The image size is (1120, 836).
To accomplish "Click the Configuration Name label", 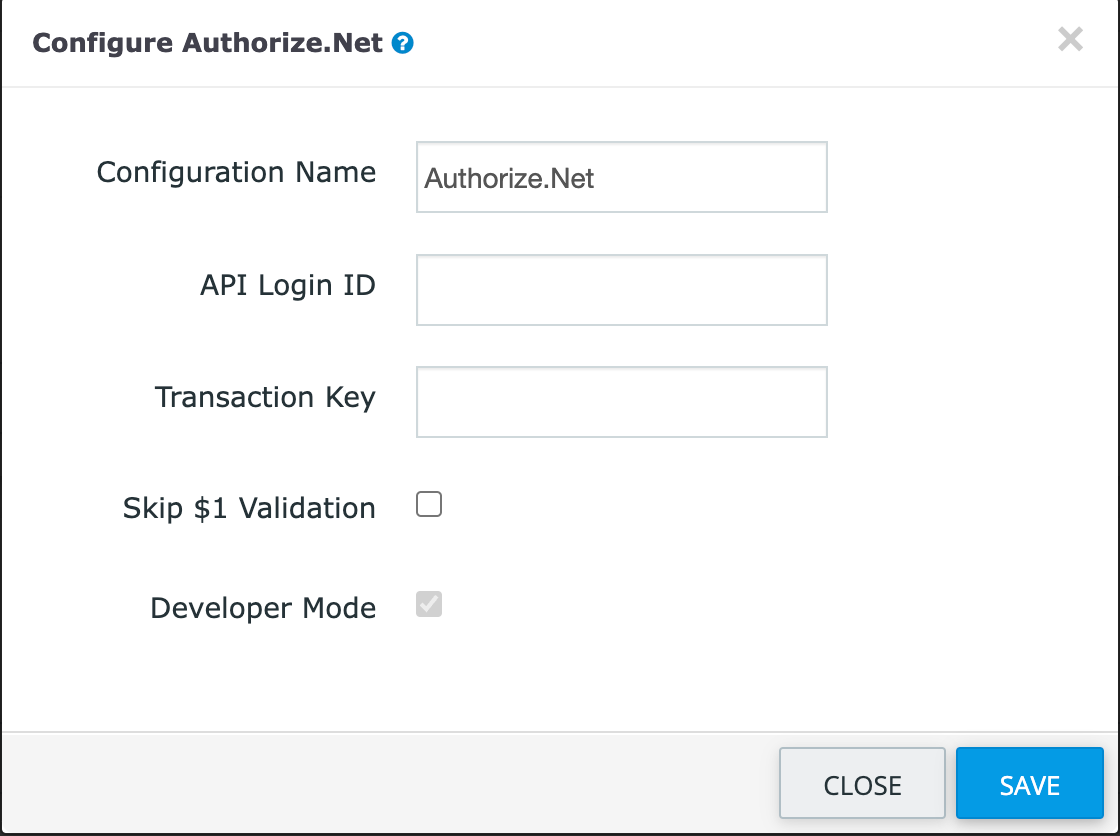I will coord(236,173).
